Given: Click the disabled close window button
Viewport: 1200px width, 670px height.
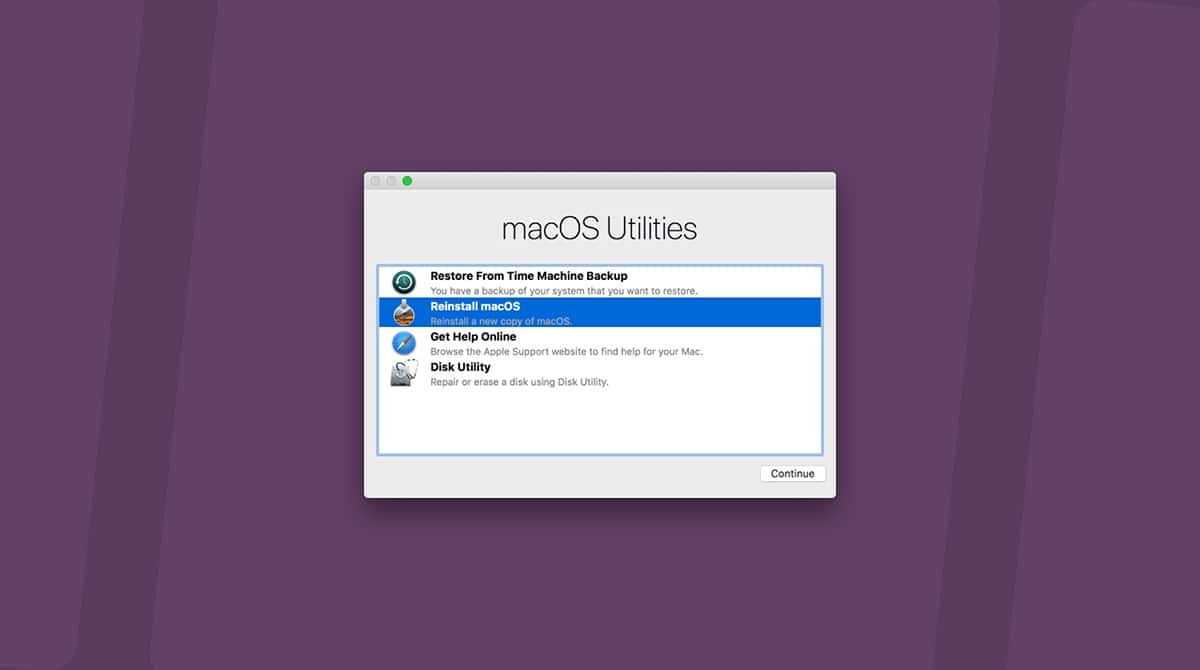Looking at the screenshot, I should pos(375,181).
